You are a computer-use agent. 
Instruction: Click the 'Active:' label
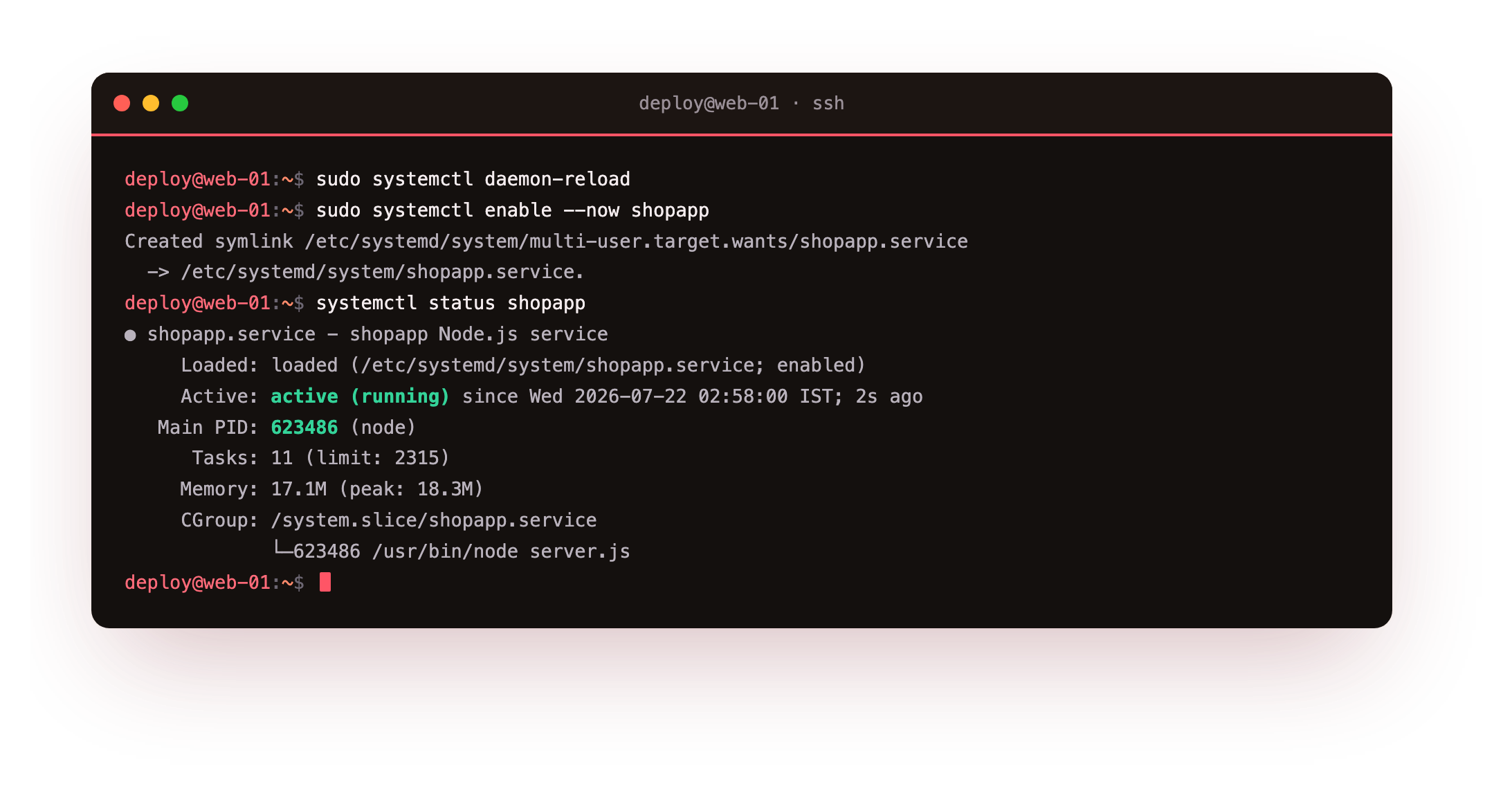point(219,396)
